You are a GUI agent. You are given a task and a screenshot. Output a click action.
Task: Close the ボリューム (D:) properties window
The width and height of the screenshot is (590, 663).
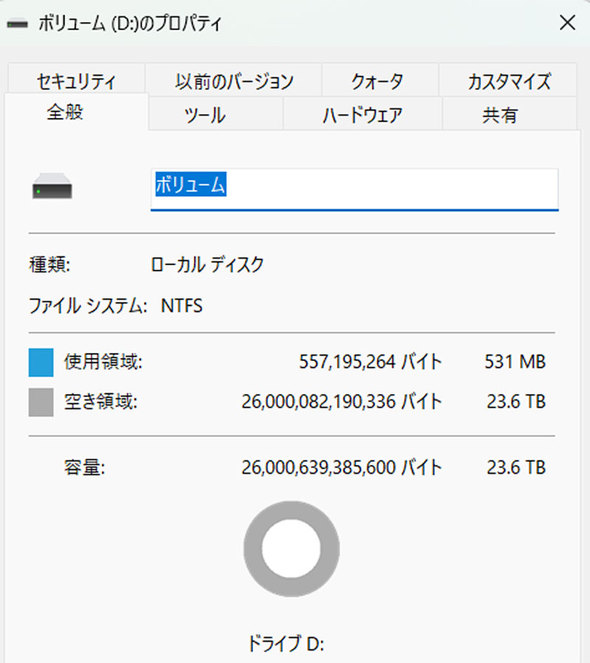click(567, 23)
